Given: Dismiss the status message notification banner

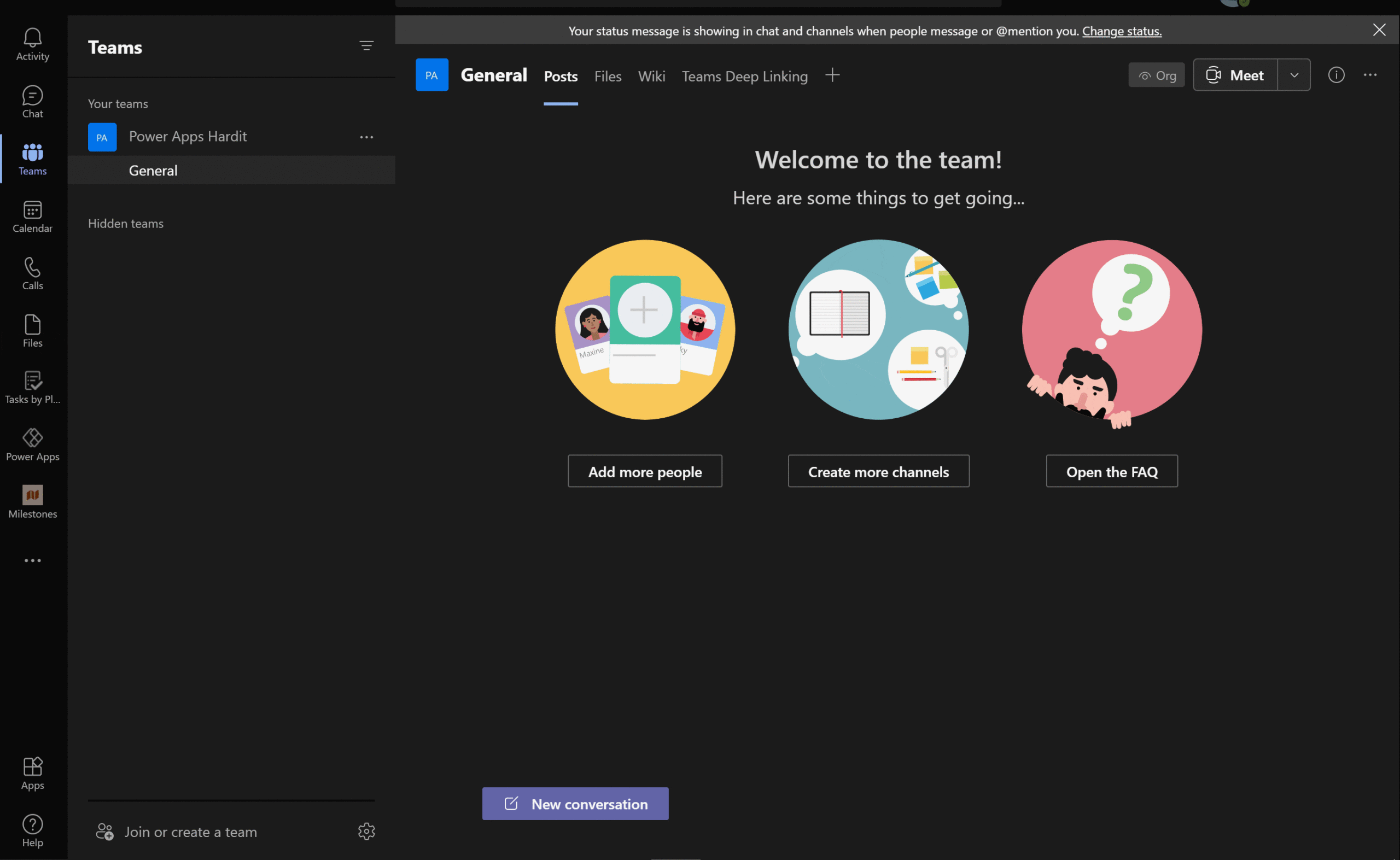Looking at the screenshot, I should tap(1380, 30).
